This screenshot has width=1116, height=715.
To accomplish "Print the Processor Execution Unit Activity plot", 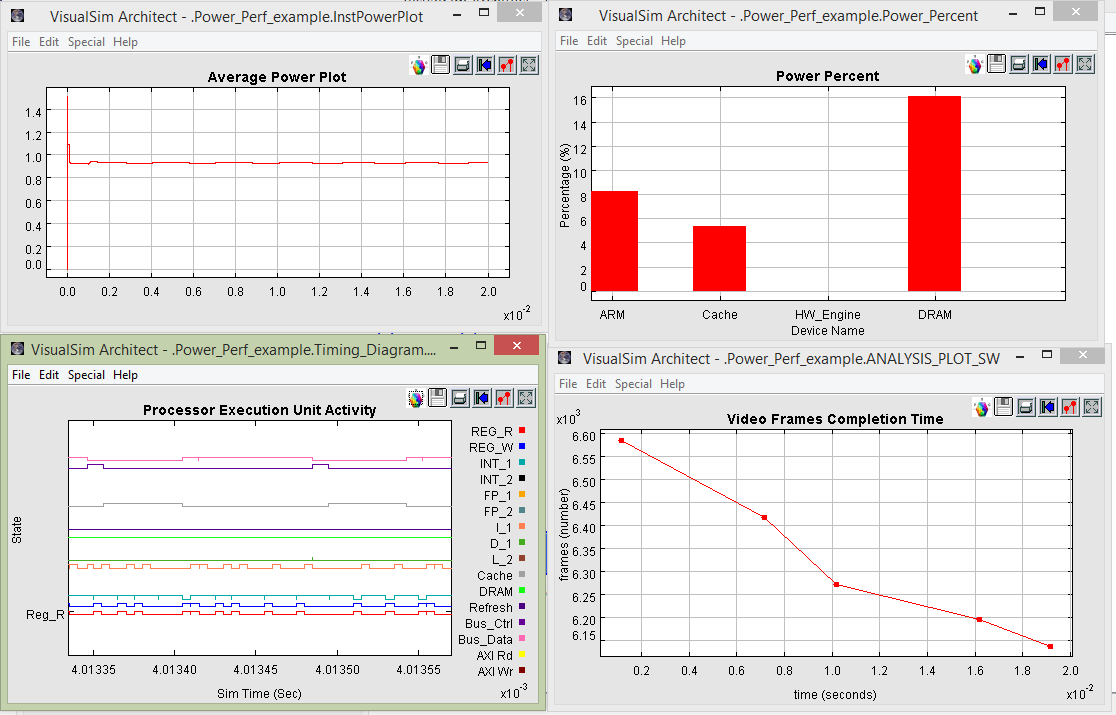I will click(460, 398).
